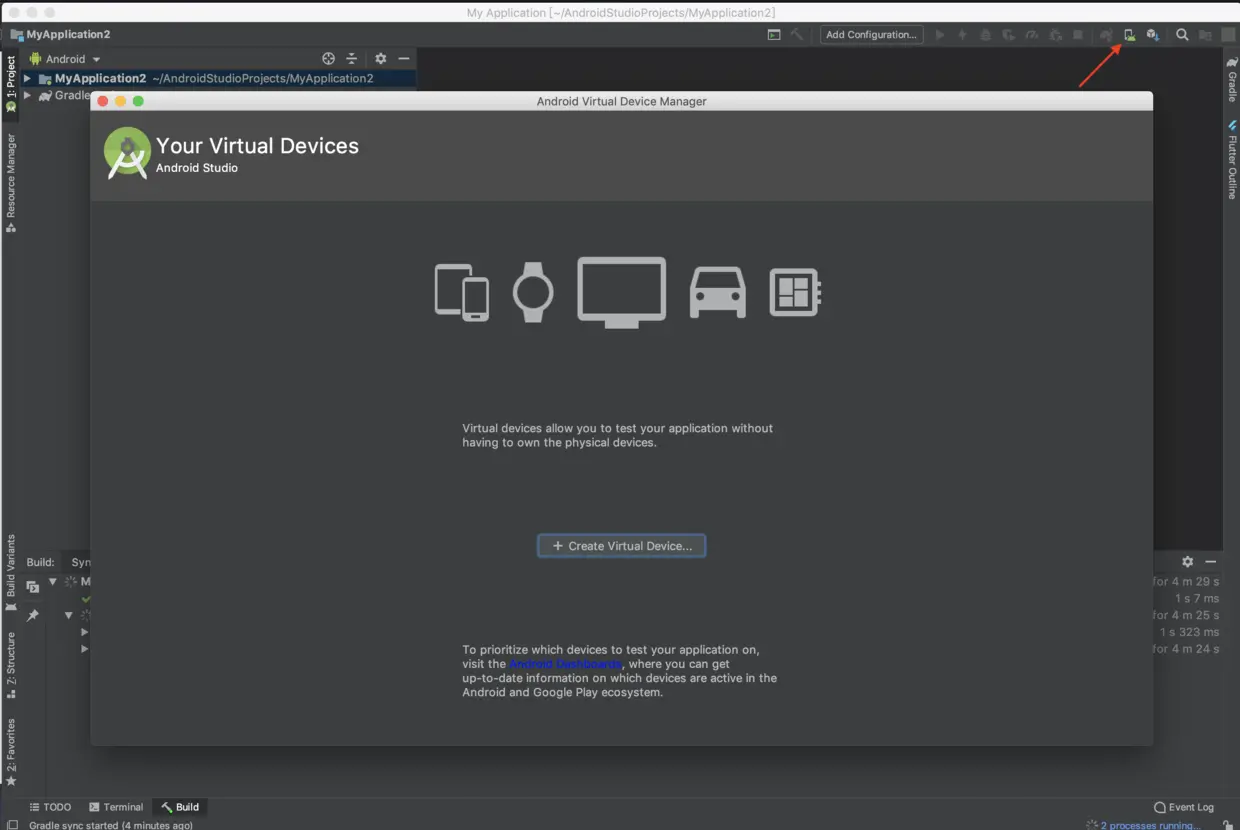Click the Debug app bug icon
The image size is (1240, 830).
985,35
